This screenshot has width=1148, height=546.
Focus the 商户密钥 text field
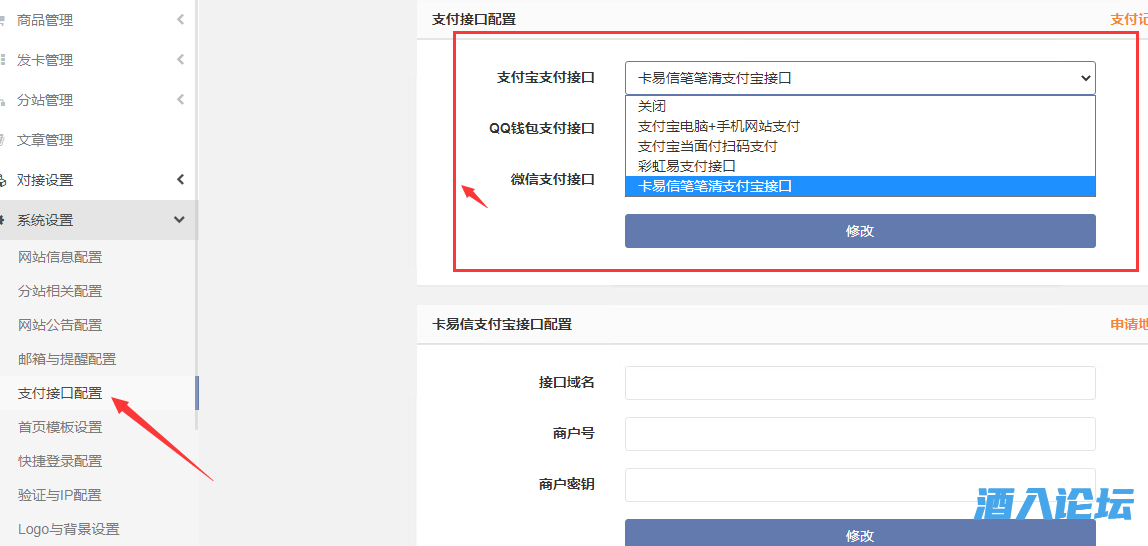click(860, 485)
